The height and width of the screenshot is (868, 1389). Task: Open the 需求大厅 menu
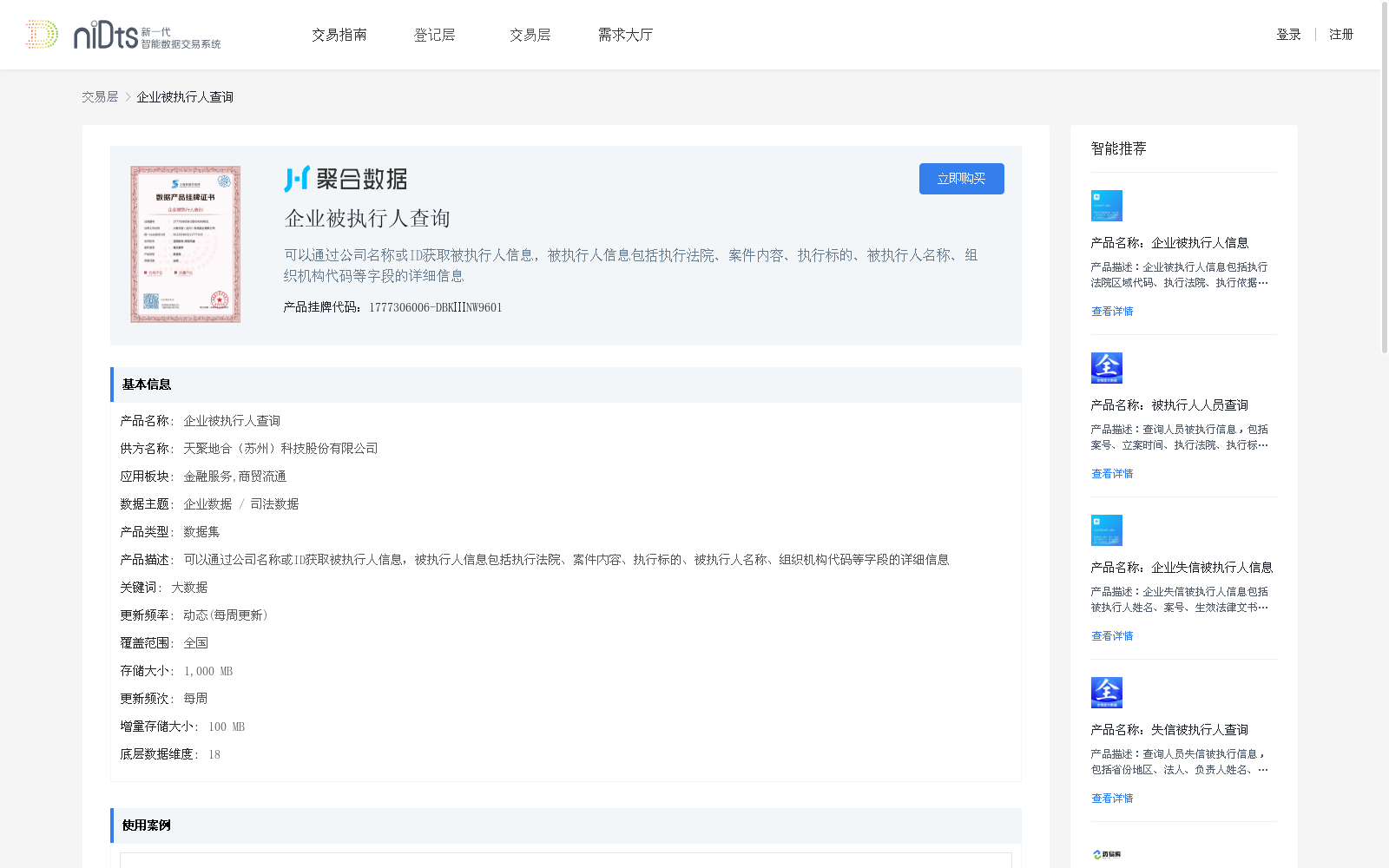point(625,35)
